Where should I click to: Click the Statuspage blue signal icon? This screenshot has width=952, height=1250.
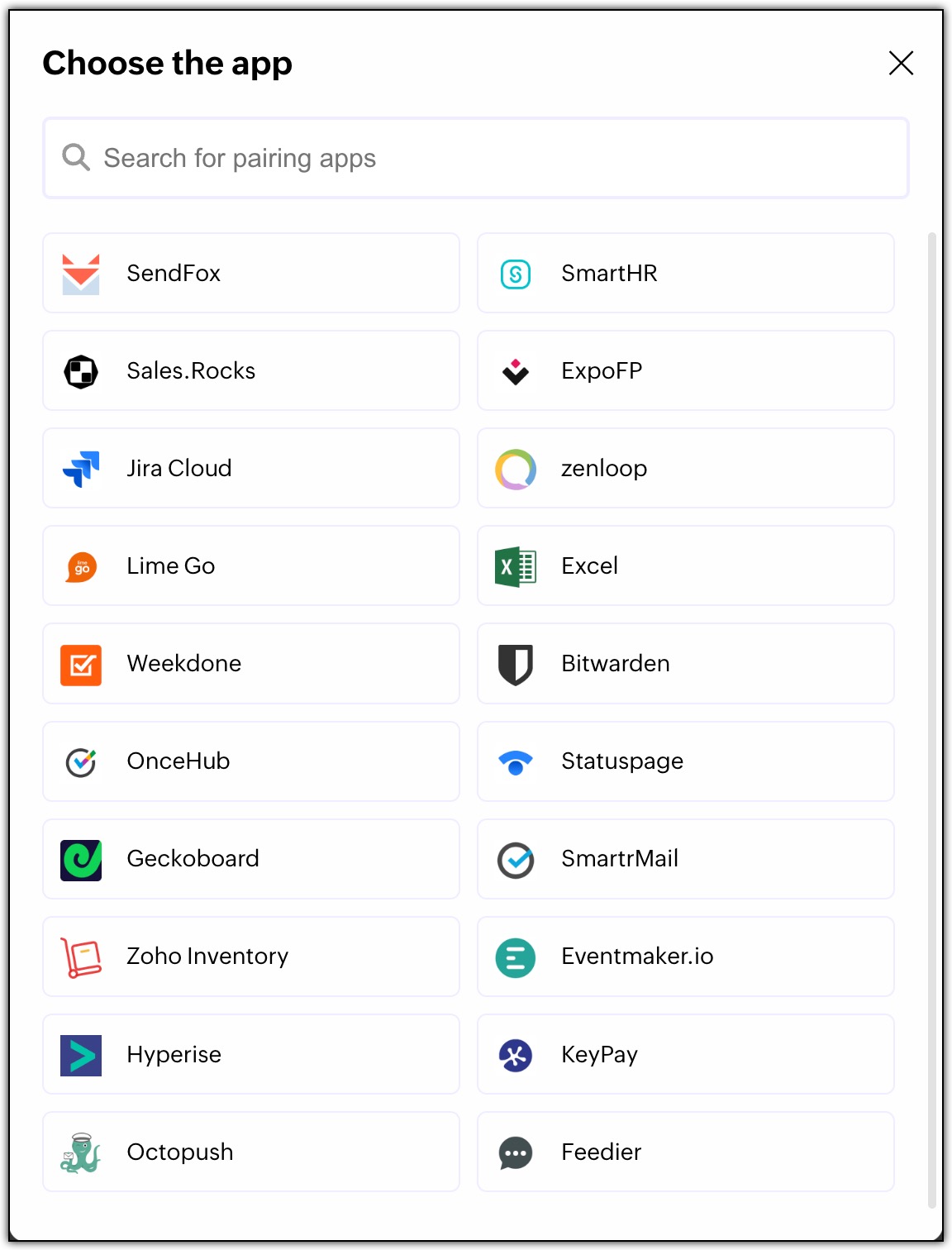click(x=516, y=762)
